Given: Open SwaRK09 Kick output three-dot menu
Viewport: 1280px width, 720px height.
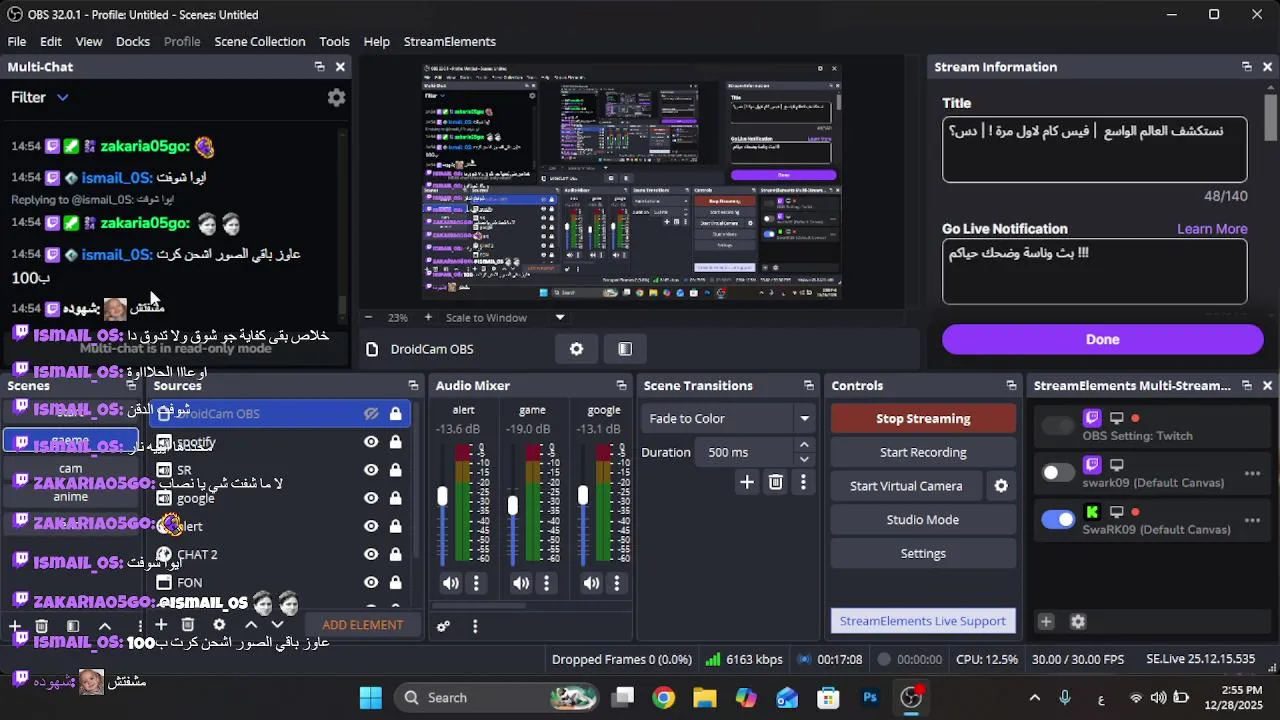Looking at the screenshot, I should (x=1252, y=520).
